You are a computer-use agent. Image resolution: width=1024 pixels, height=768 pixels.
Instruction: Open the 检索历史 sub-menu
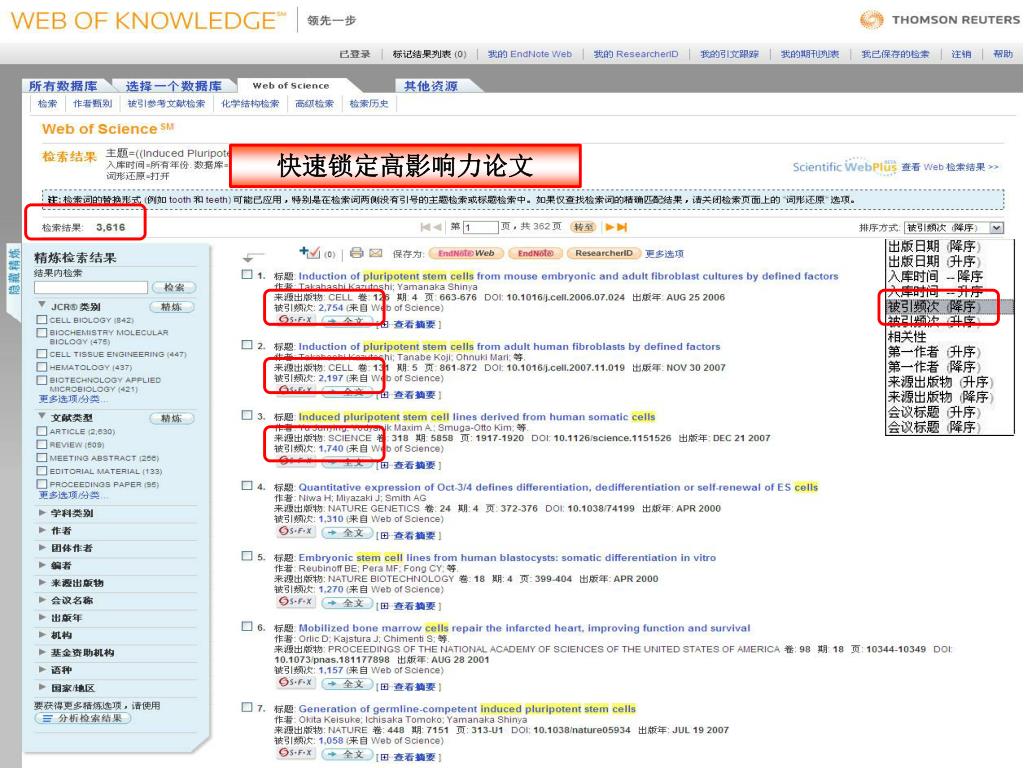click(369, 103)
